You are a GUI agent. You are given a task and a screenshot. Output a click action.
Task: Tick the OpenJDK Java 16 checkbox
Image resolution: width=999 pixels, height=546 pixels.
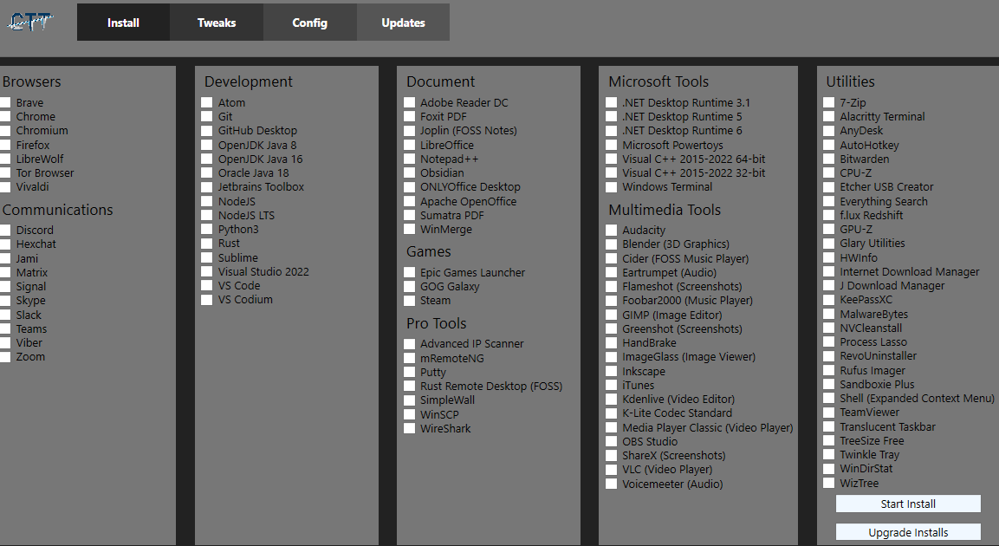(x=207, y=159)
